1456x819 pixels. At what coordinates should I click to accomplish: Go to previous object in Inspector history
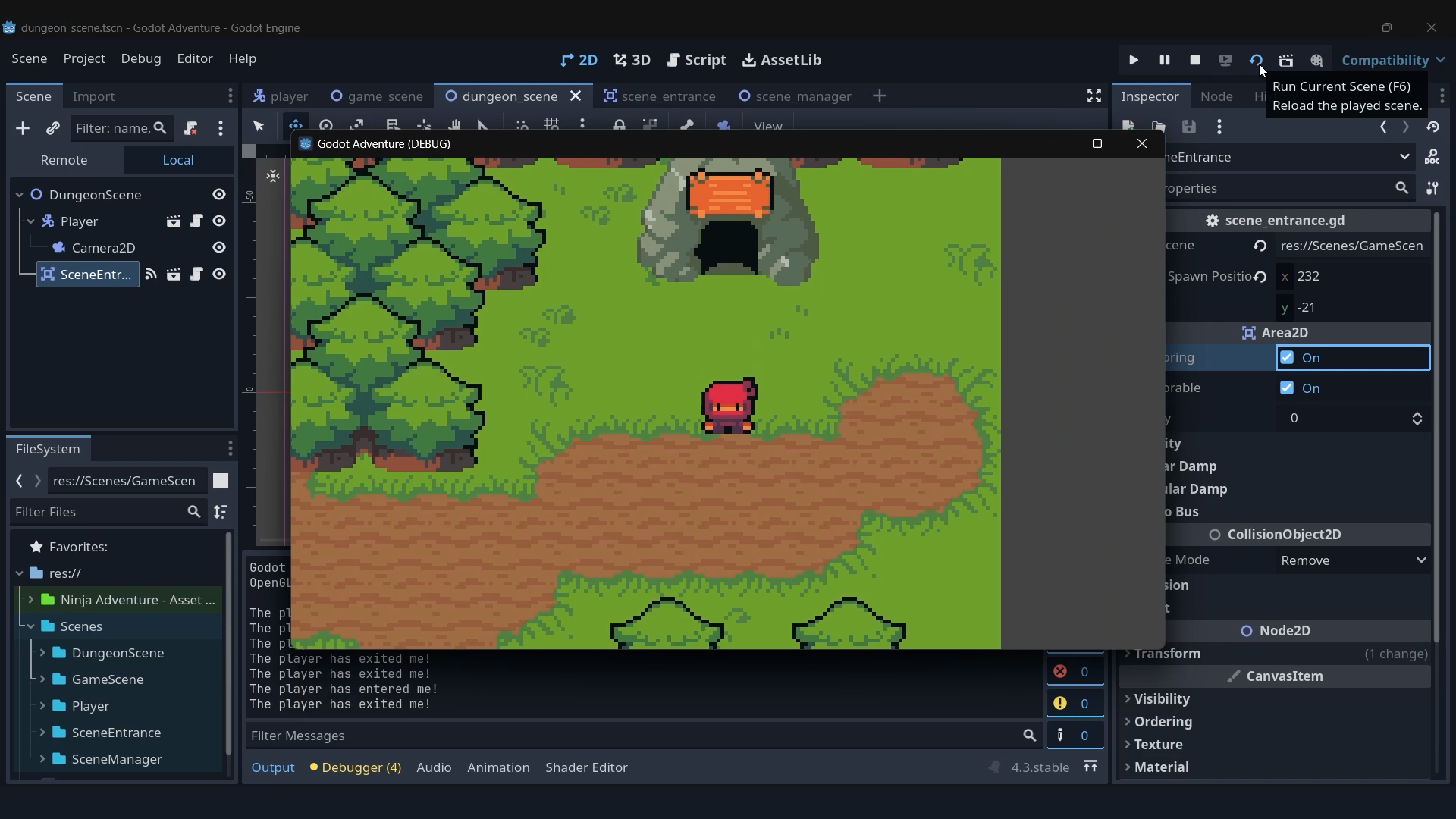point(1383,127)
